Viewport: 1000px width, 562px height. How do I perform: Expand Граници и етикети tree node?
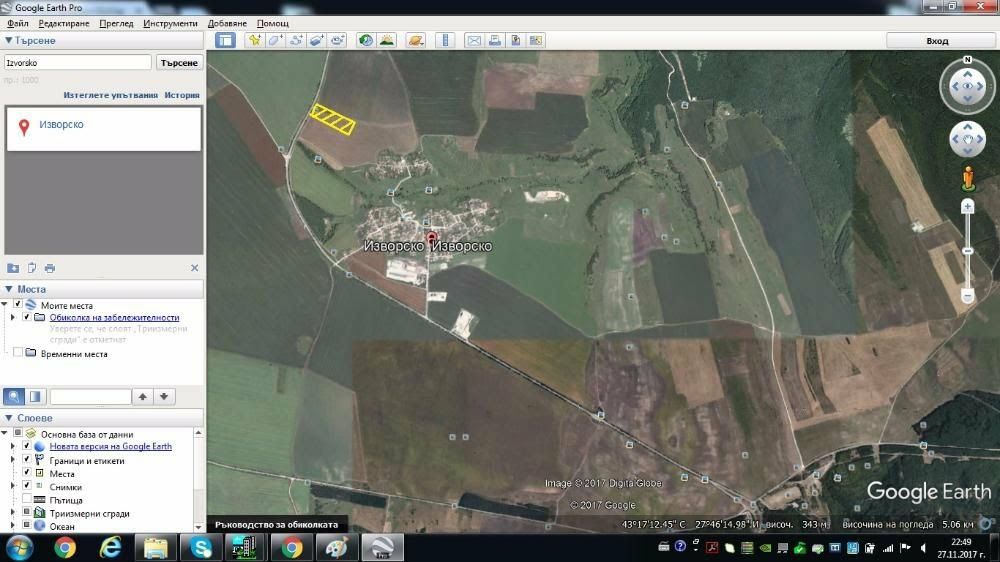pos(12,460)
